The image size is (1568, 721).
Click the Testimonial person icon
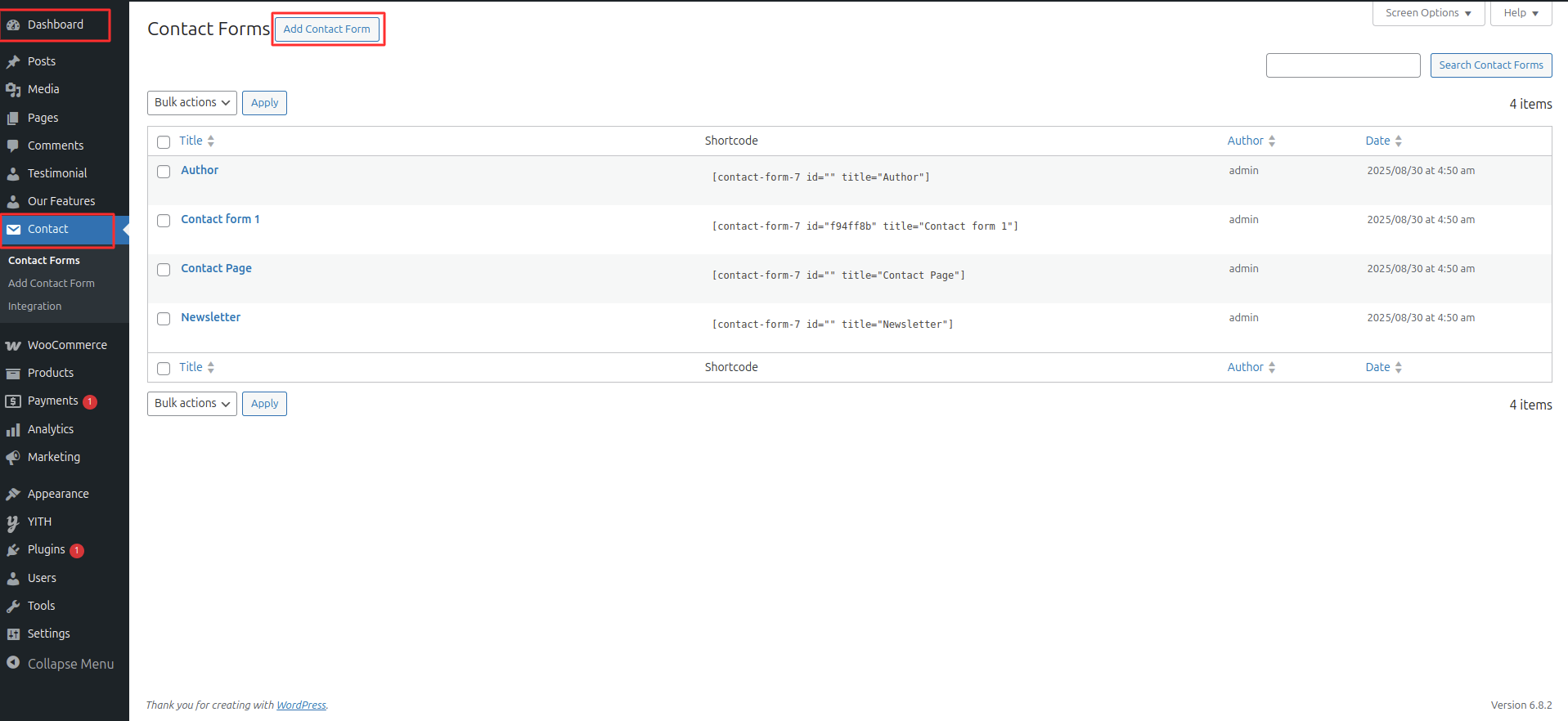click(13, 173)
